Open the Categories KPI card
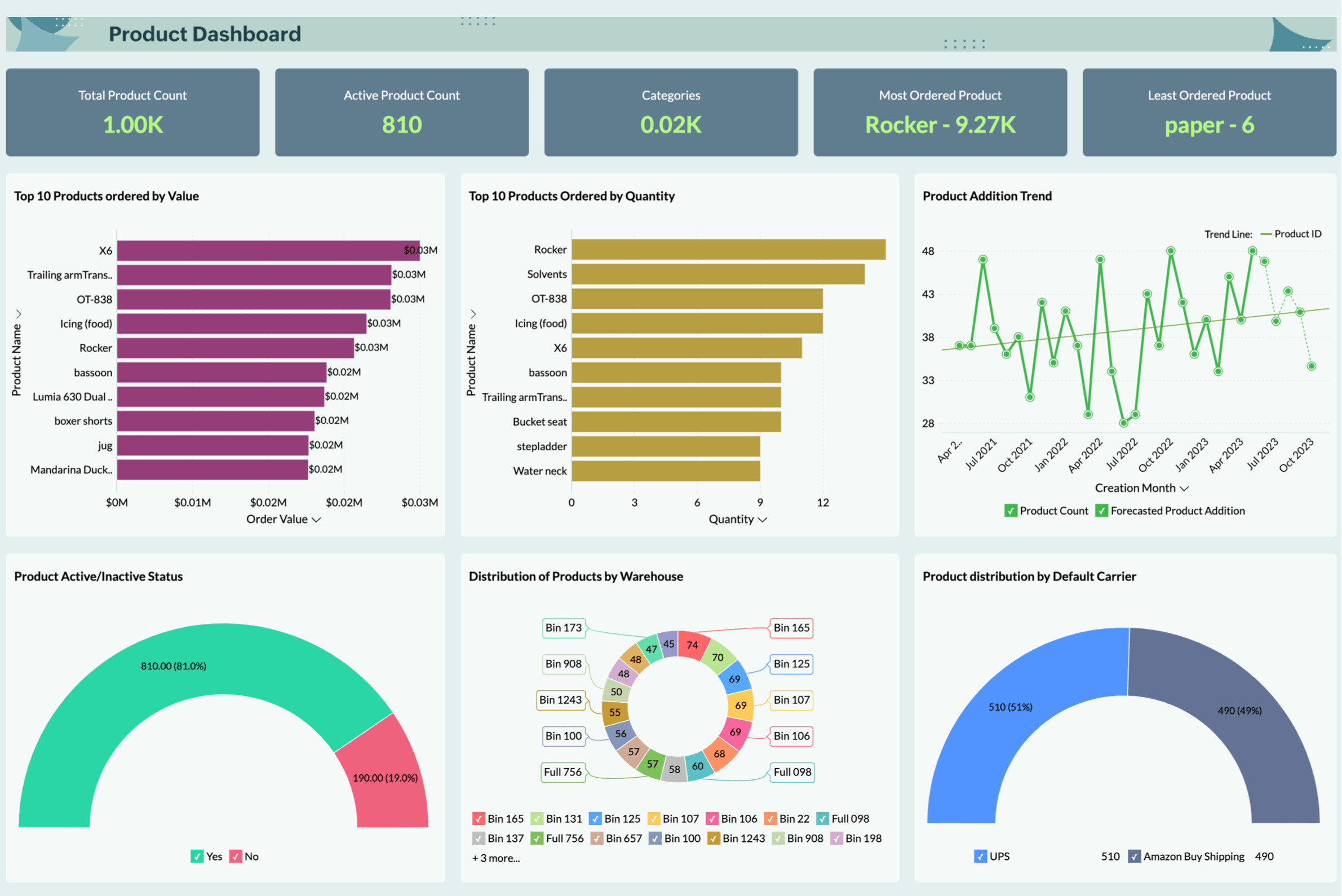This screenshot has height=896, width=1342. (x=671, y=112)
